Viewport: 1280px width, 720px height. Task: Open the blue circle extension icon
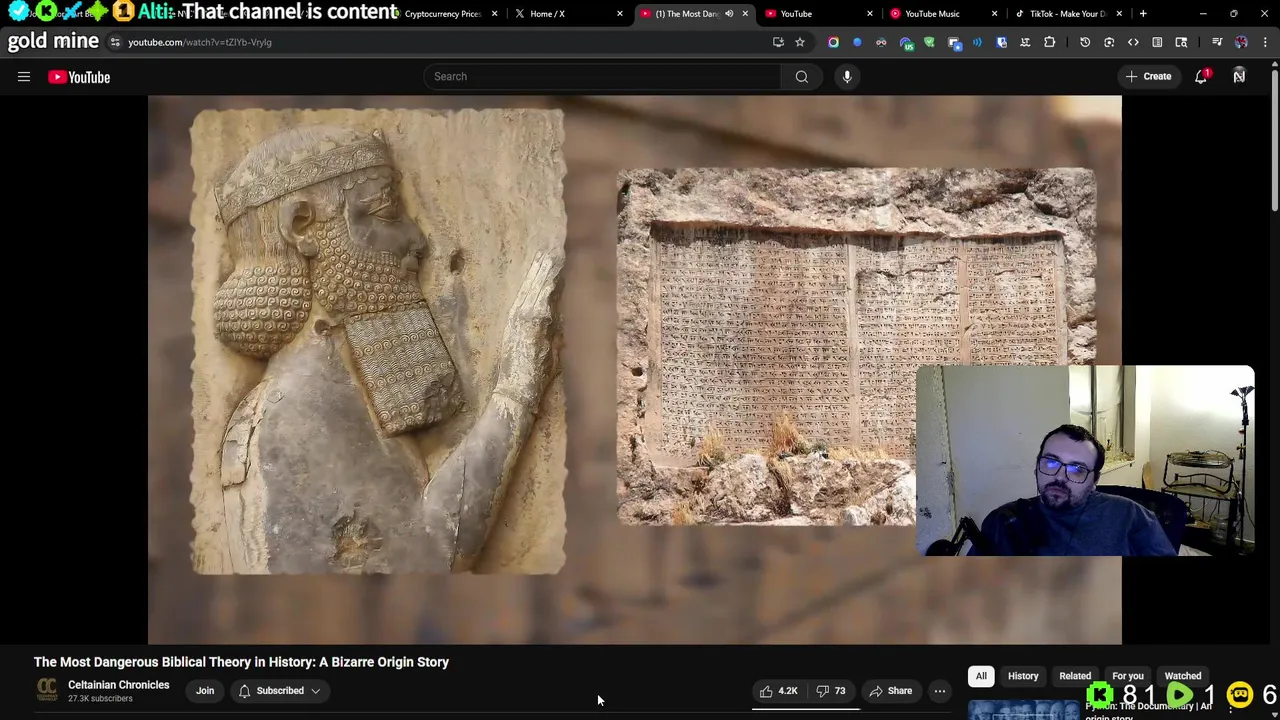[857, 42]
